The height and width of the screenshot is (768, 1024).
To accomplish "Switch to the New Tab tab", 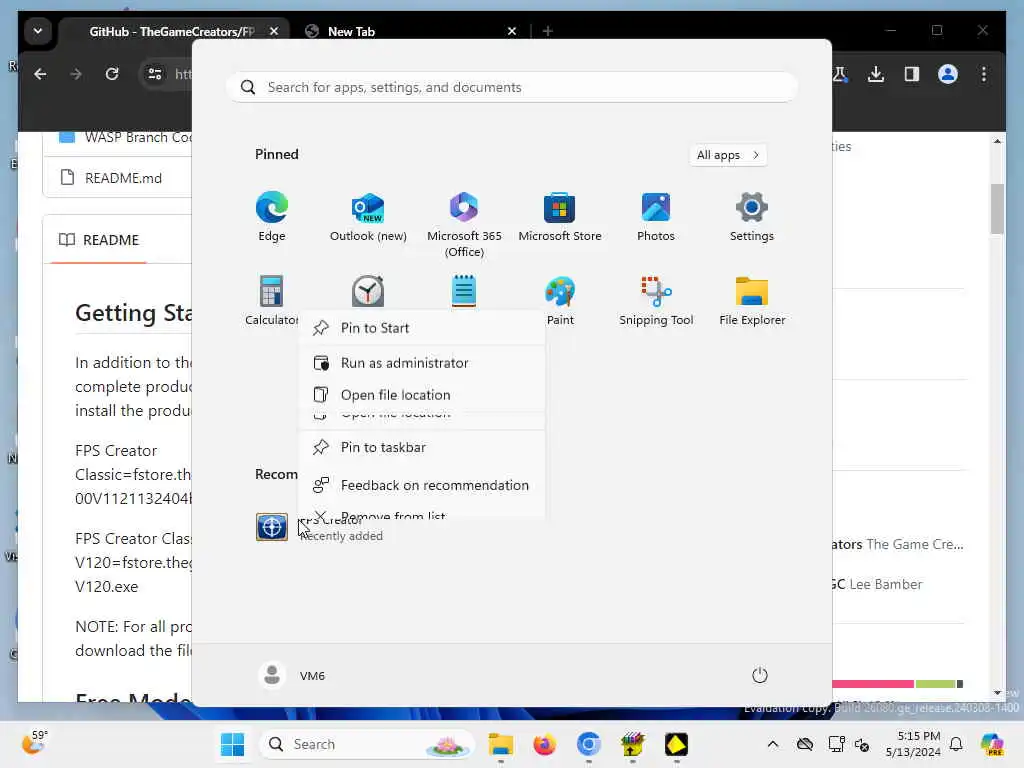I will [351, 31].
